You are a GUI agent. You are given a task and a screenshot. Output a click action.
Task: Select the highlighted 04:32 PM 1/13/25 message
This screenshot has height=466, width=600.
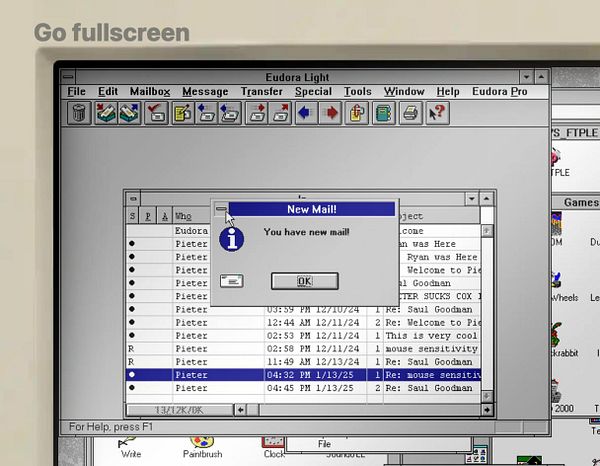[x=303, y=375]
